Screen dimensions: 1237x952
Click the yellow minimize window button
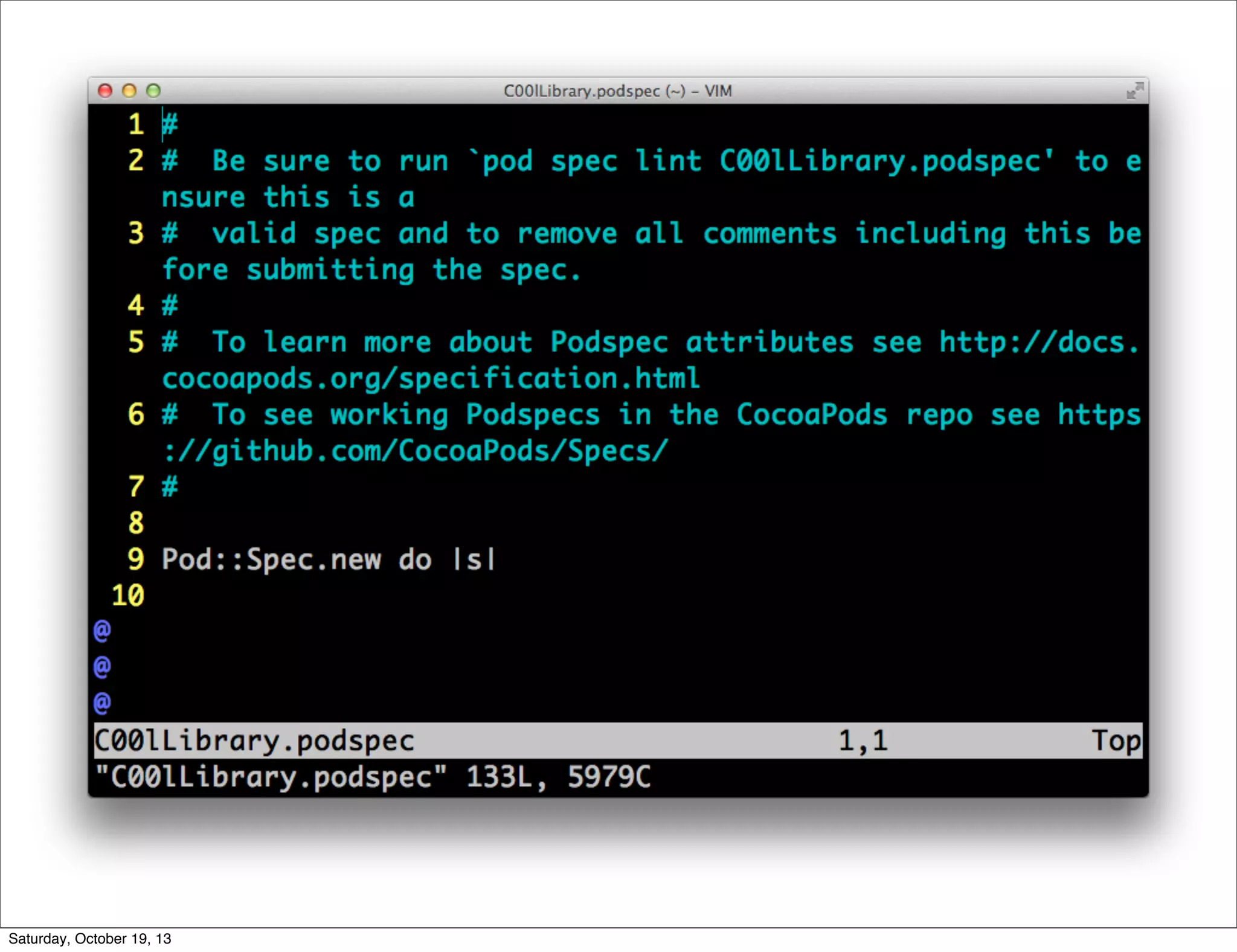[x=129, y=91]
